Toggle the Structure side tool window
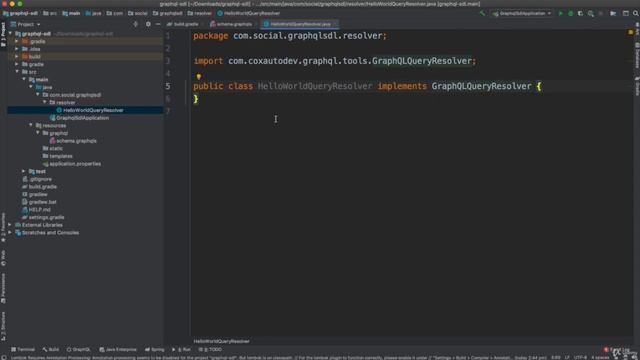Viewport: 640px width, 360px height. (x=3, y=326)
